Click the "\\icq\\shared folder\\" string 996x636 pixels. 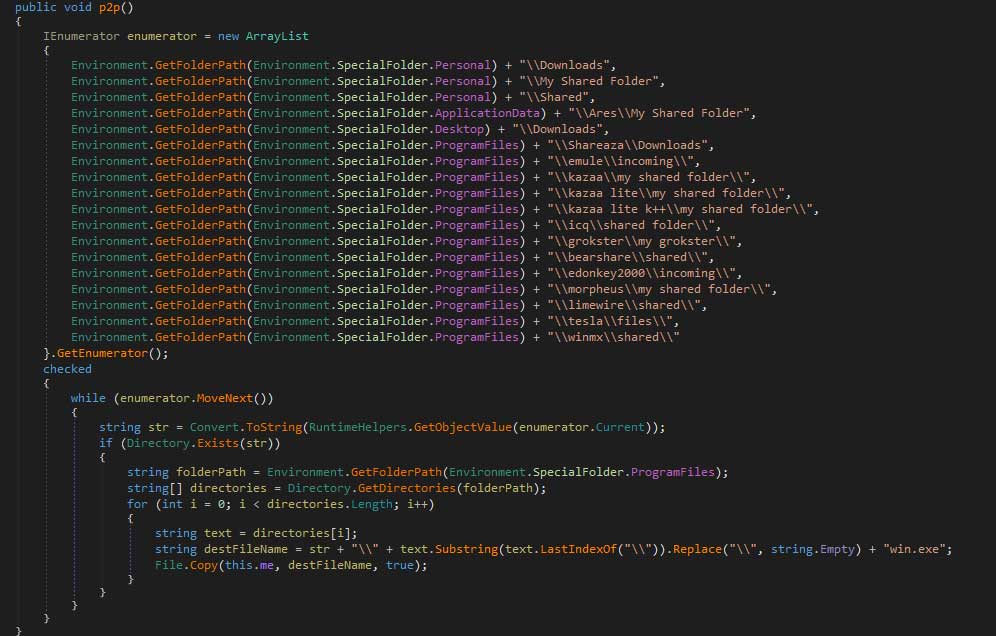(631, 225)
